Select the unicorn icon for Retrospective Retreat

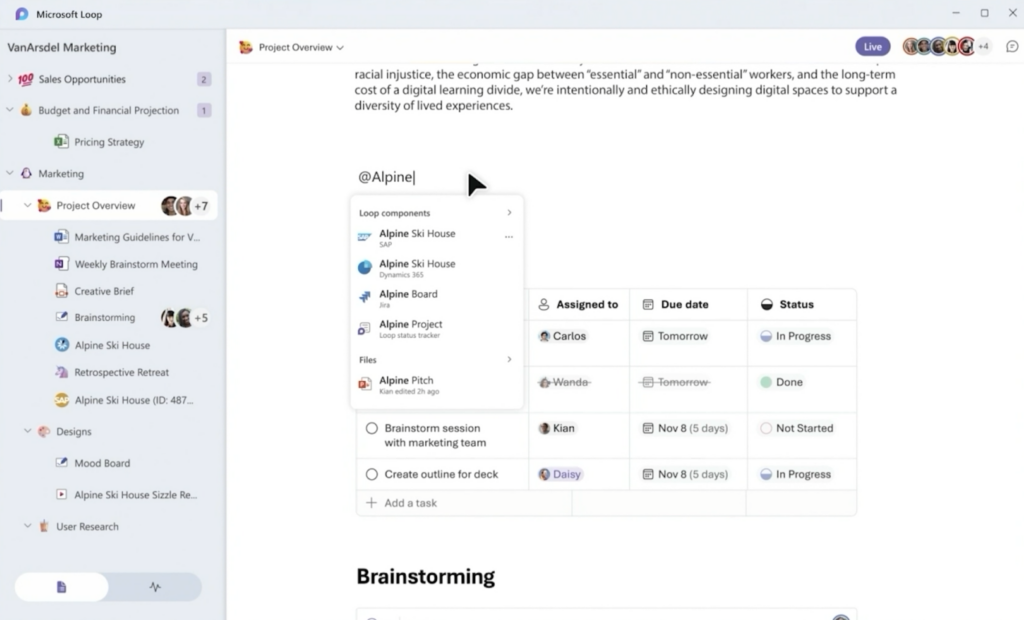coord(61,372)
